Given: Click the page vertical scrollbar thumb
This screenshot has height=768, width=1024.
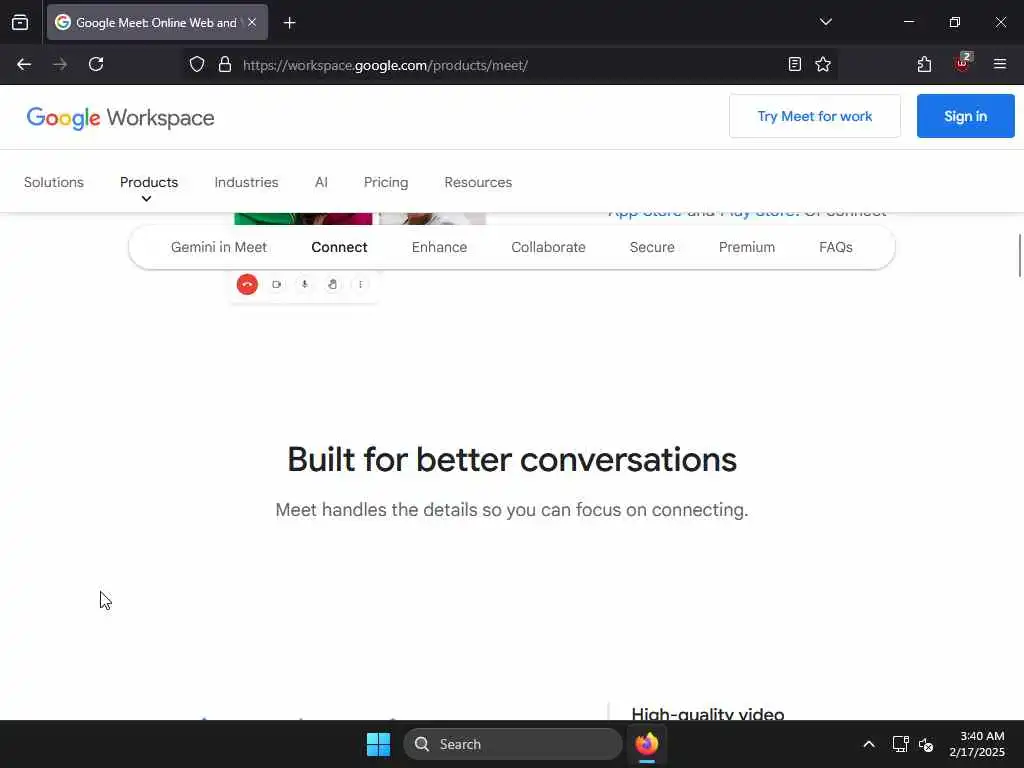Looking at the screenshot, I should 1019,255.
